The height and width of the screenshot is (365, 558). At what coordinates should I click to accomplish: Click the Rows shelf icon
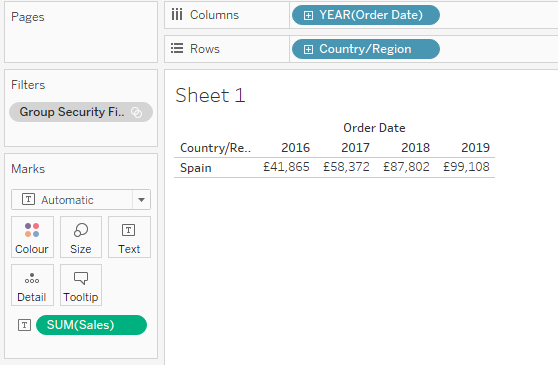[177, 48]
